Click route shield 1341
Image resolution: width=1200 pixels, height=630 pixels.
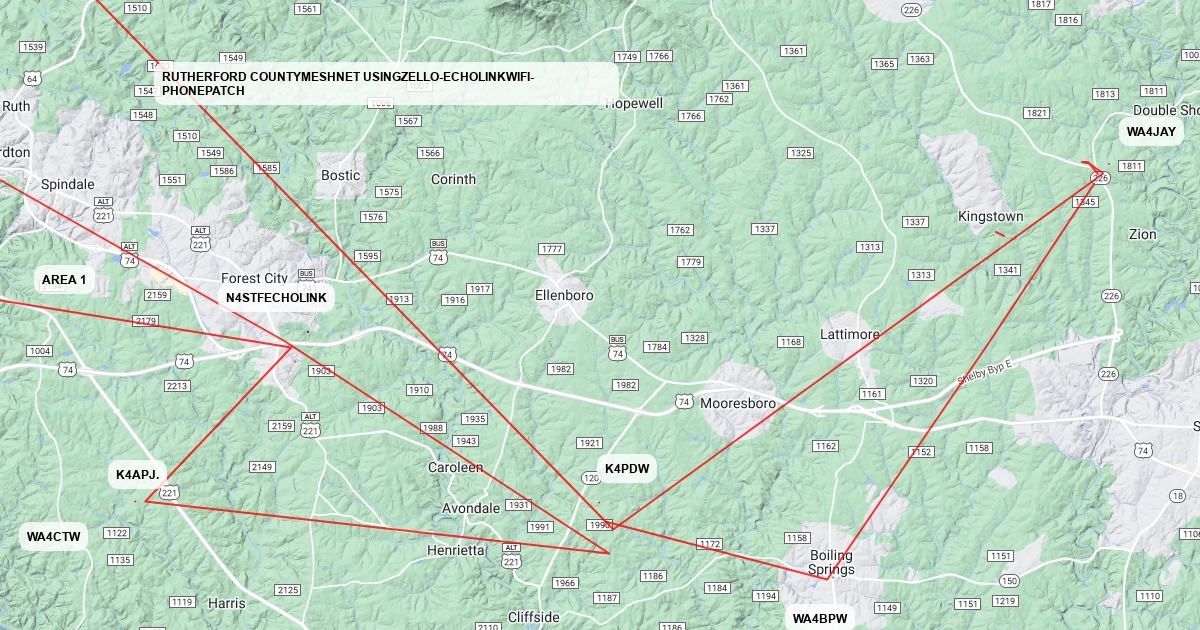click(x=1008, y=270)
